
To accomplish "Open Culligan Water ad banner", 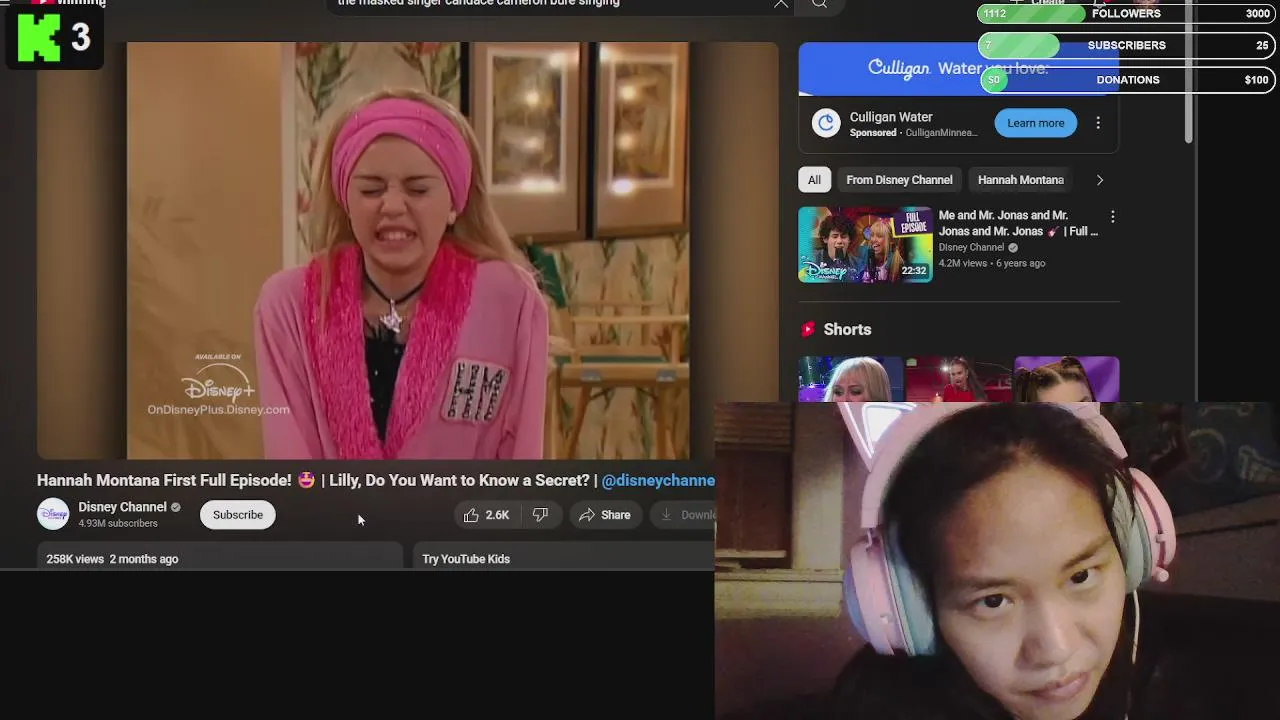I will 958,68.
